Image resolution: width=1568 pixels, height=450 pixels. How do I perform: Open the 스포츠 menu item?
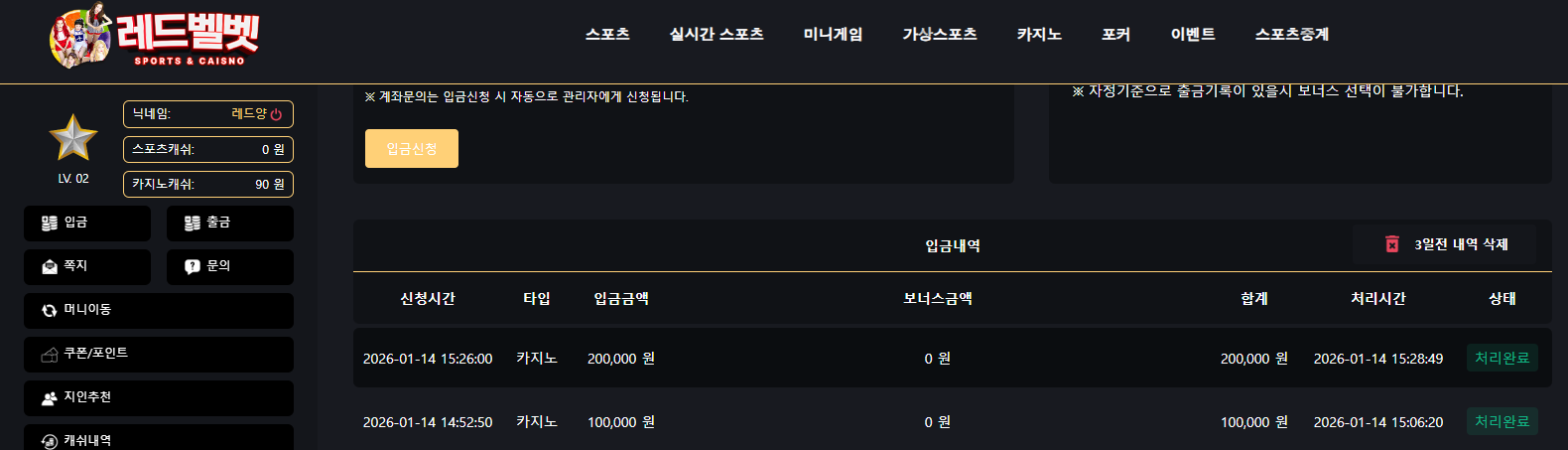coord(607,34)
